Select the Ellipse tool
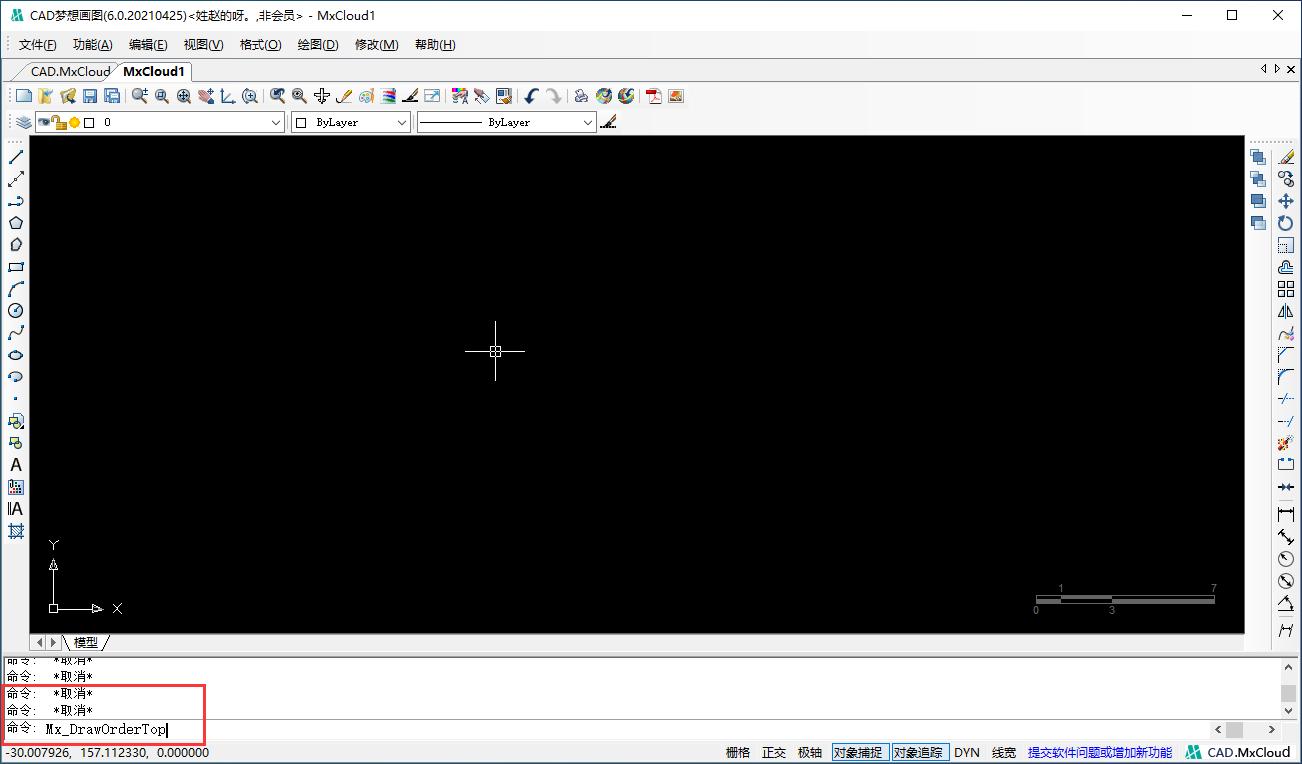The width and height of the screenshot is (1302, 764). pyautogui.click(x=16, y=355)
